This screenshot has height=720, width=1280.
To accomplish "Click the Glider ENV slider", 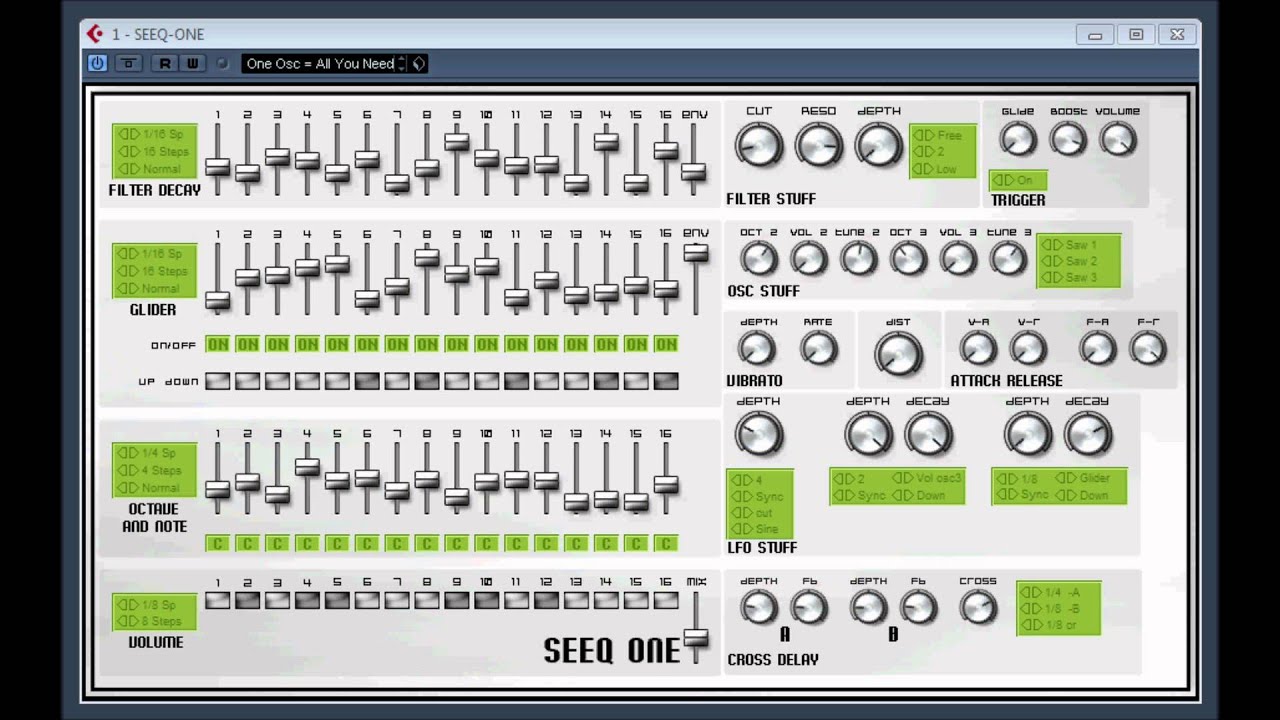I will click(x=696, y=254).
